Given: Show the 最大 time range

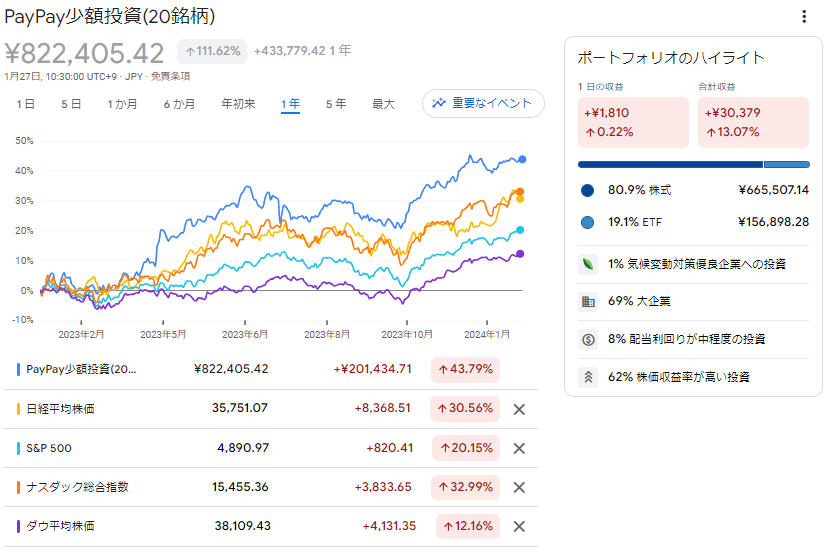Looking at the screenshot, I should [x=383, y=104].
